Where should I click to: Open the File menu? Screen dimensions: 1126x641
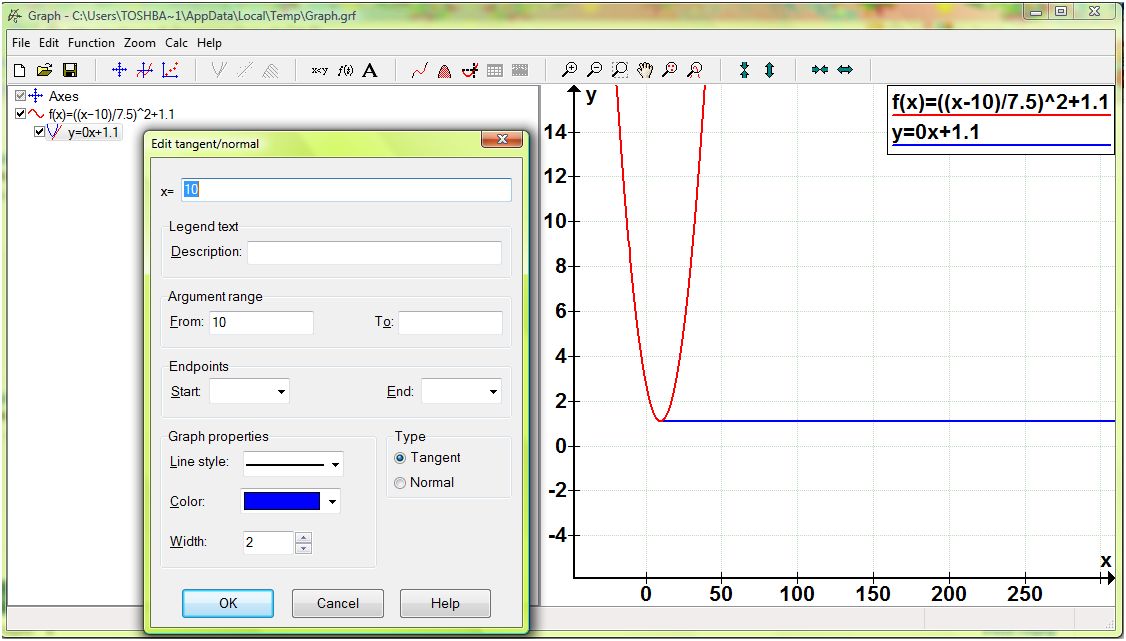22,43
